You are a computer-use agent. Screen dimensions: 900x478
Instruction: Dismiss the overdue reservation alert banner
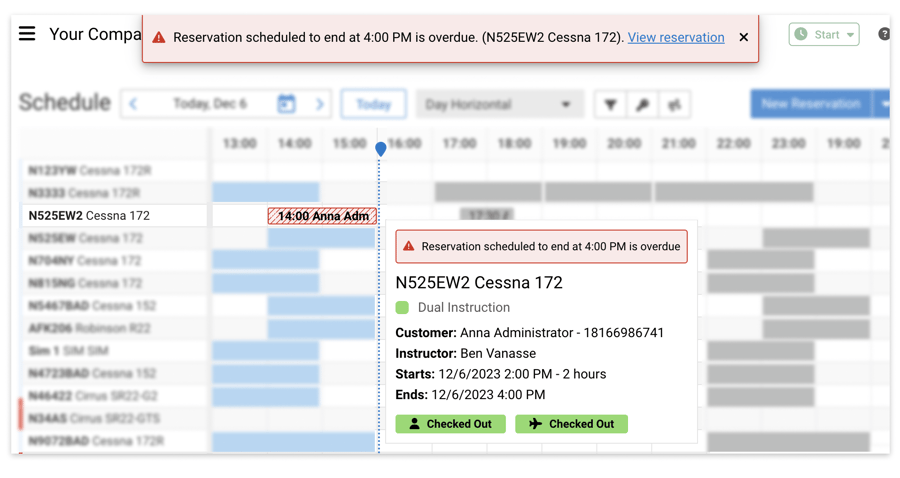click(744, 38)
